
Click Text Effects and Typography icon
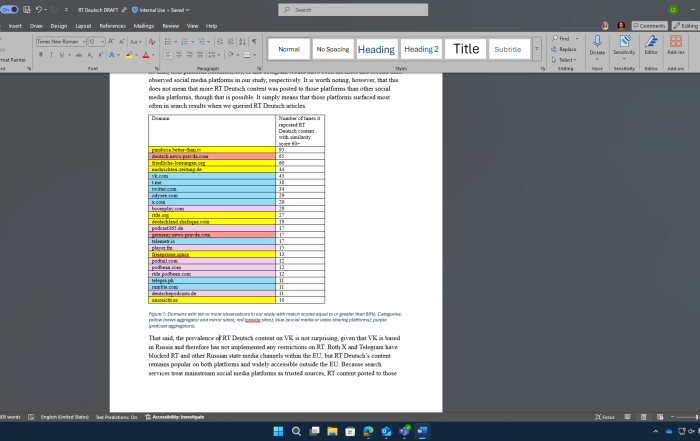tap(112, 54)
